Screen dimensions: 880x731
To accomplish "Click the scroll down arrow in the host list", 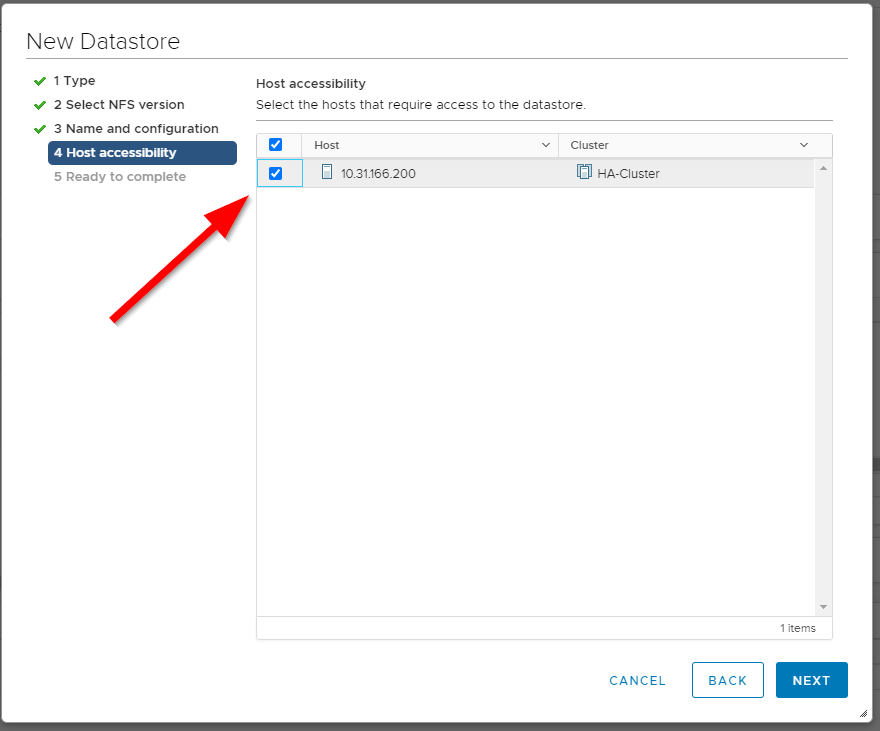I will click(x=823, y=606).
